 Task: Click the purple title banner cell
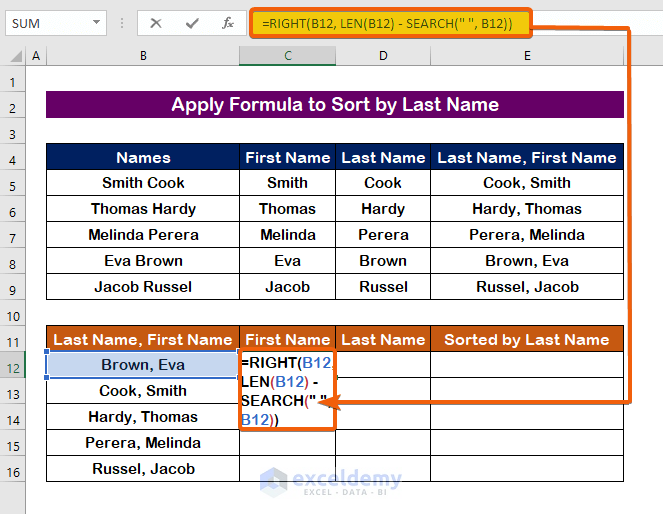(335, 105)
